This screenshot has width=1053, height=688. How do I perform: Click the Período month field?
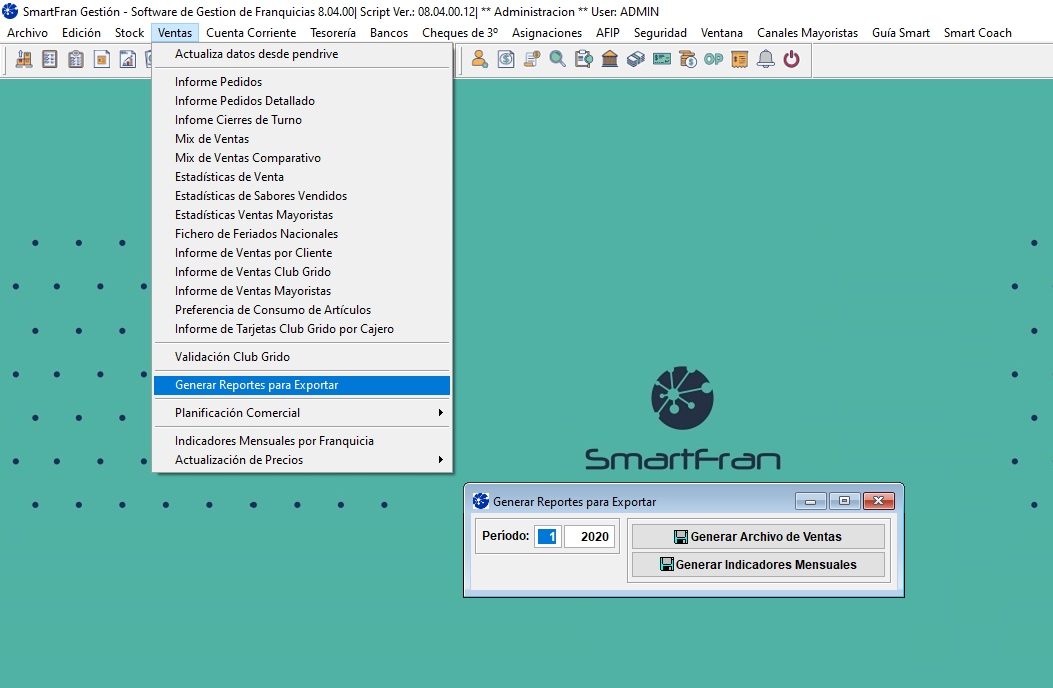[547, 537]
